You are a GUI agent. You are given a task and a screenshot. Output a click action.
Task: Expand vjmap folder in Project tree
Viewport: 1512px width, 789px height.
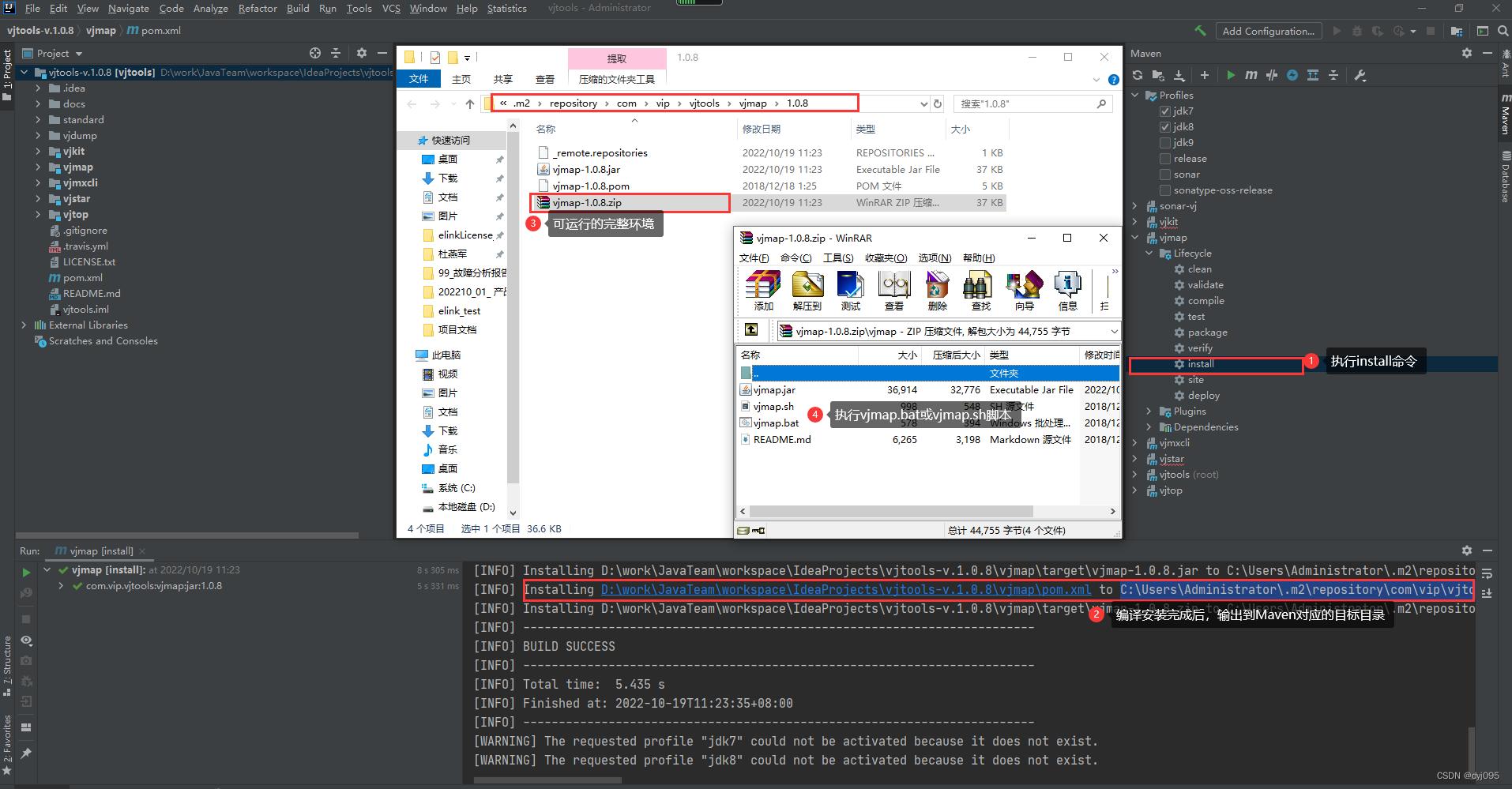coord(38,167)
